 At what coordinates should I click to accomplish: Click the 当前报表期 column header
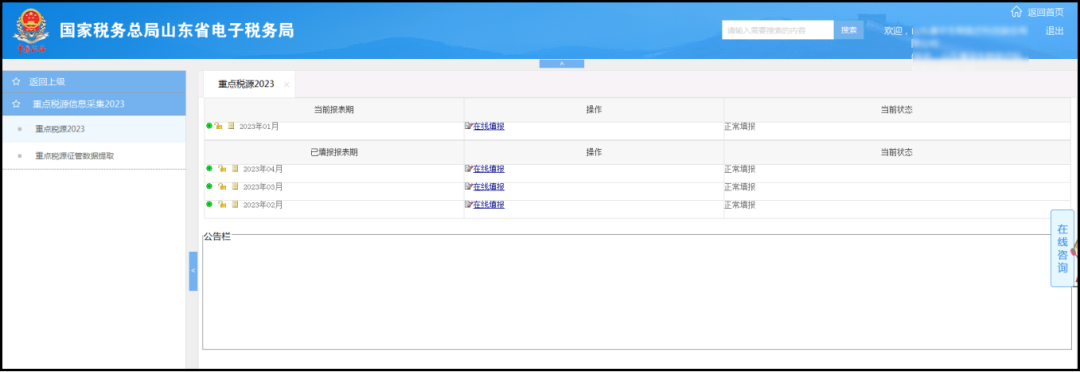[334, 110]
